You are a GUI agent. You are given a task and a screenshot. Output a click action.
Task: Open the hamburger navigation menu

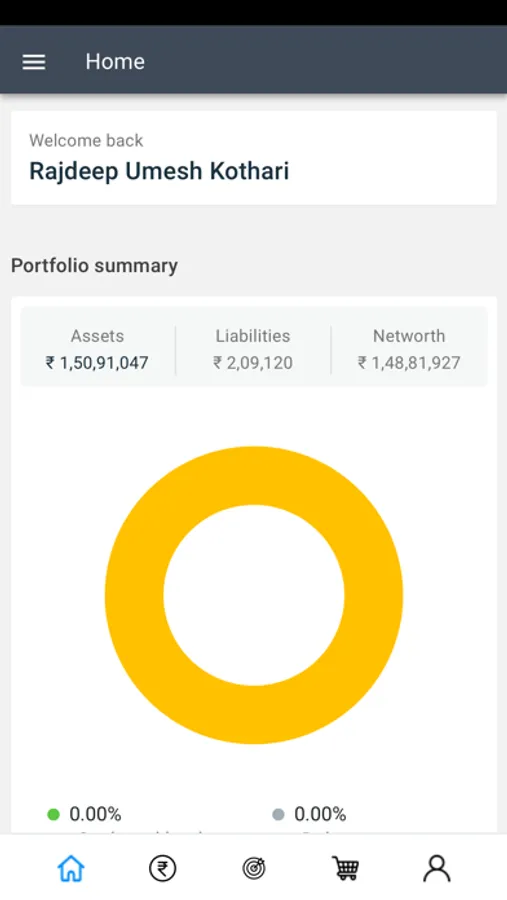[x=34, y=62]
